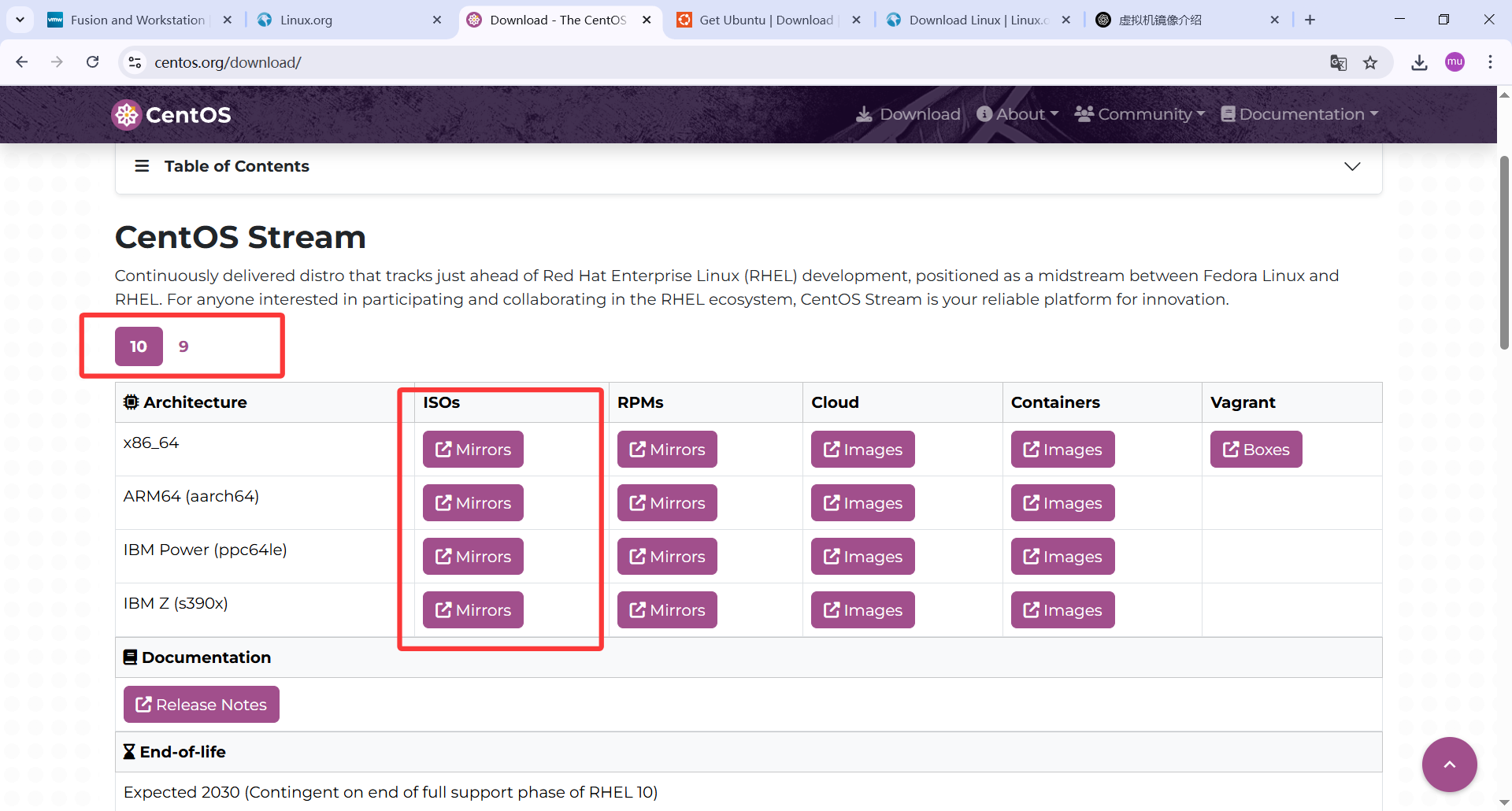Screen dimensions: 1512x811
Task: Click the scrollbar up arrow
Action: click(1504, 94)
